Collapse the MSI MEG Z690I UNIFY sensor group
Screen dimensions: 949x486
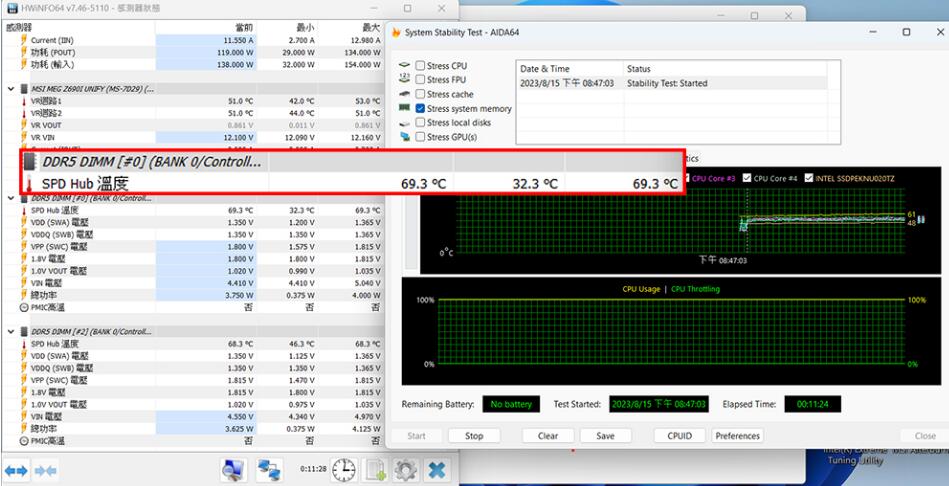[10, 89]
